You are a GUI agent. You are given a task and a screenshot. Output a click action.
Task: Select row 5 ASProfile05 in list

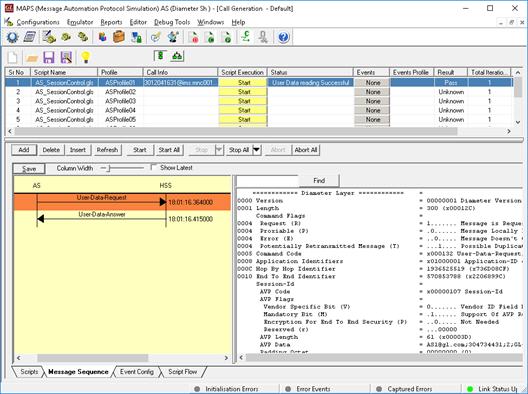tap(259, 119)
